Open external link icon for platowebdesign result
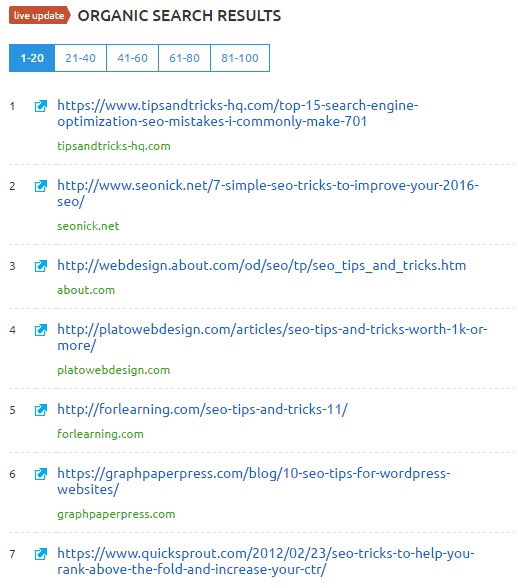The image size is (518, 588). pos(41,330)
